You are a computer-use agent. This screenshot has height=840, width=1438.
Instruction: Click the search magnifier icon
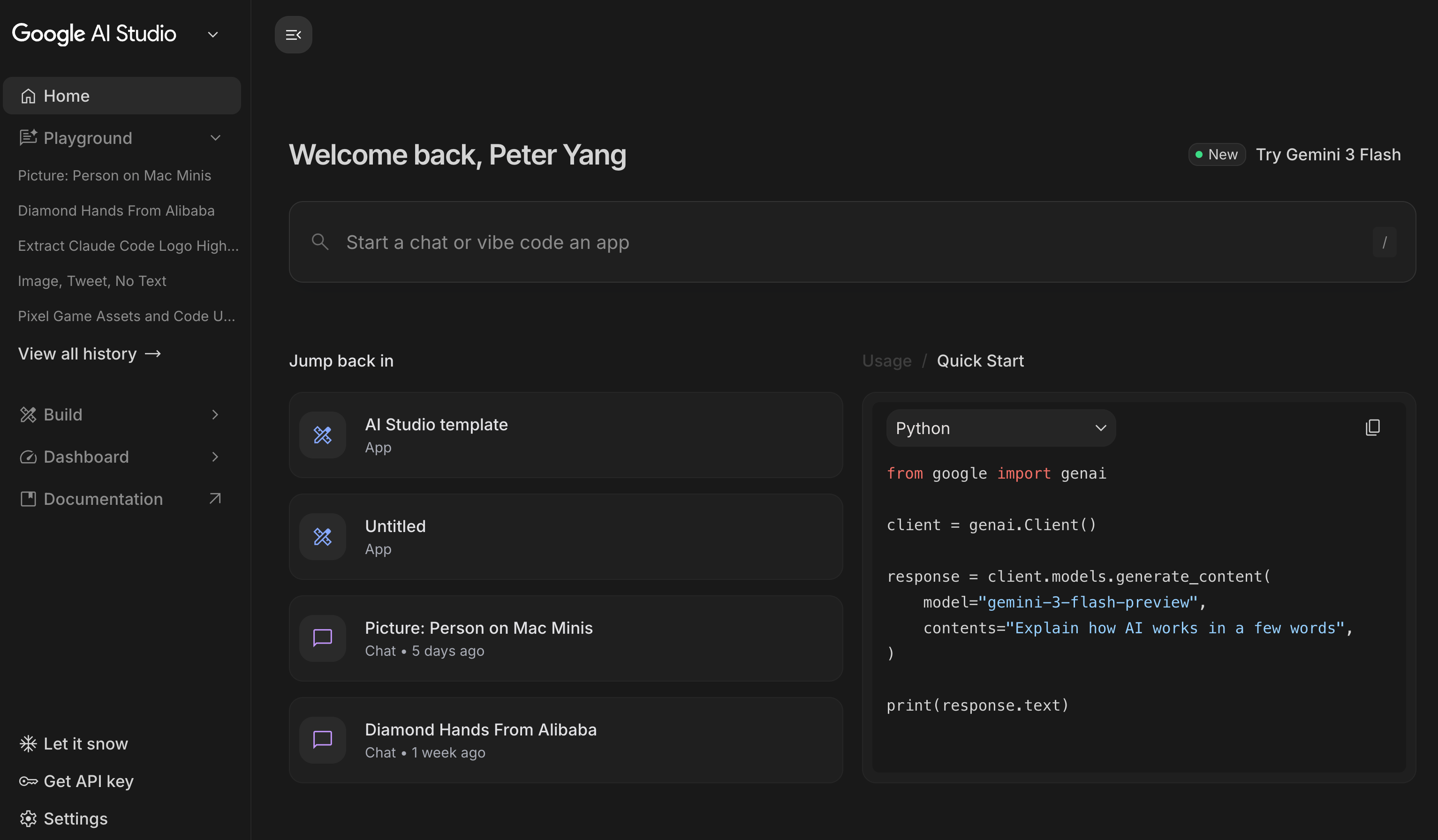(319, 242)
